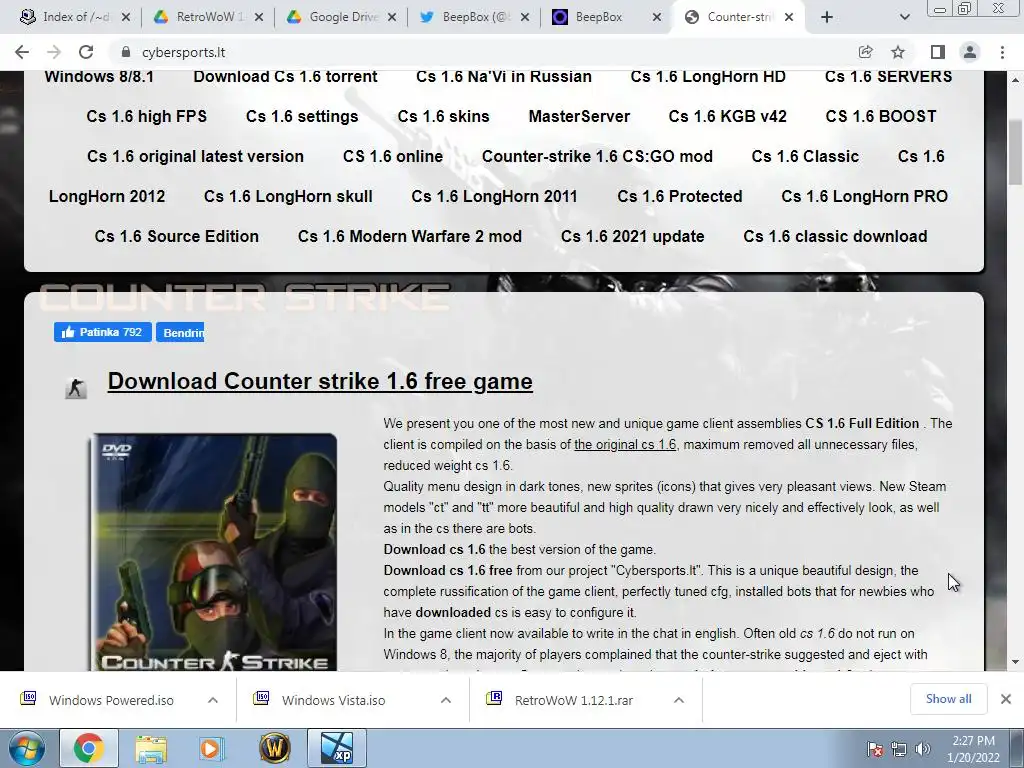Open Cs 1.6 high FPS link
Image resolution: width=1024 pixels, height=768 pixels.
146,116
